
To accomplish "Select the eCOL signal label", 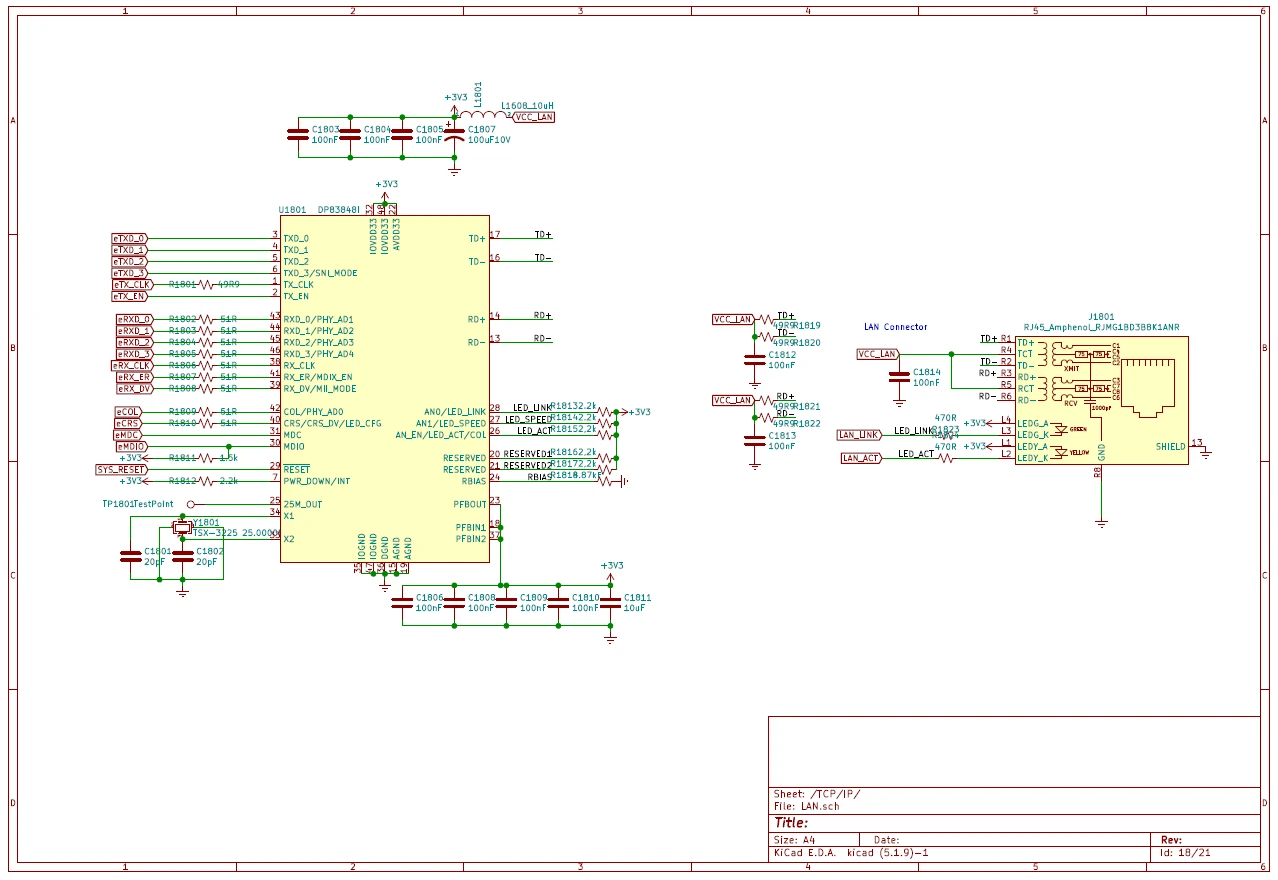I will [128, 411].
